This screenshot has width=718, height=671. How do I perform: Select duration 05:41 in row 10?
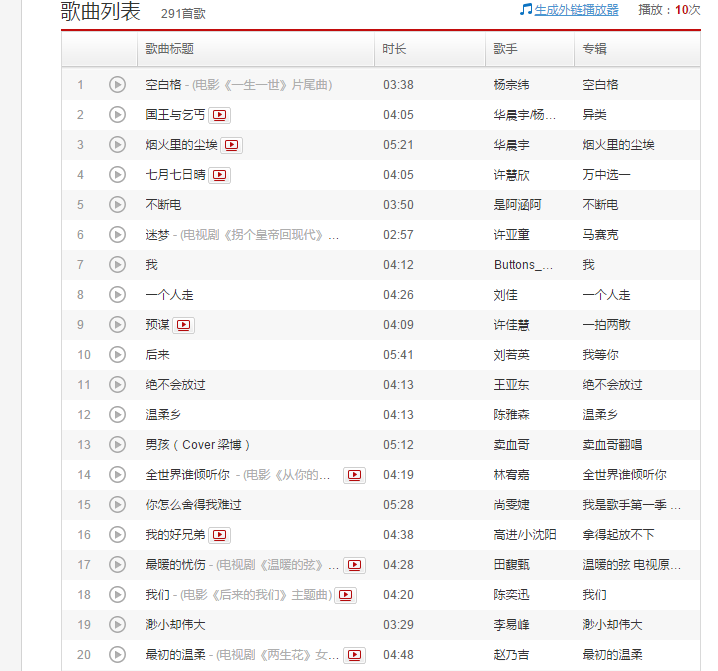click(398, 355)
